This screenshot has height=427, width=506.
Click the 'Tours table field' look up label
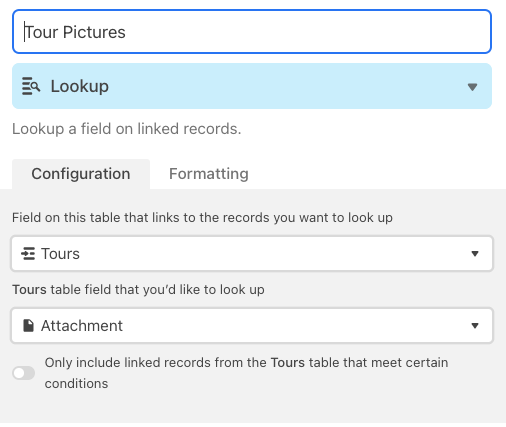[x=138, y=290]
